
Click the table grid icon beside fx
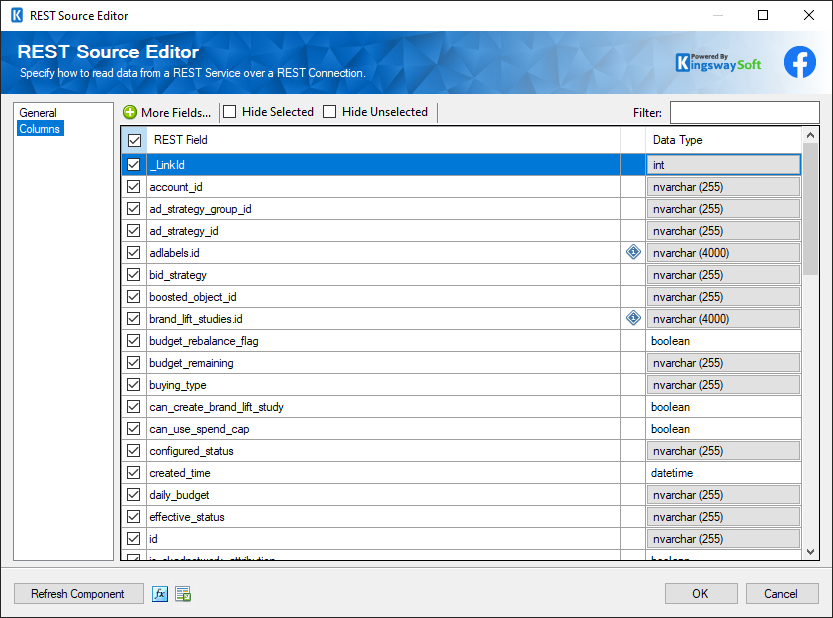[x=183, y=594]
